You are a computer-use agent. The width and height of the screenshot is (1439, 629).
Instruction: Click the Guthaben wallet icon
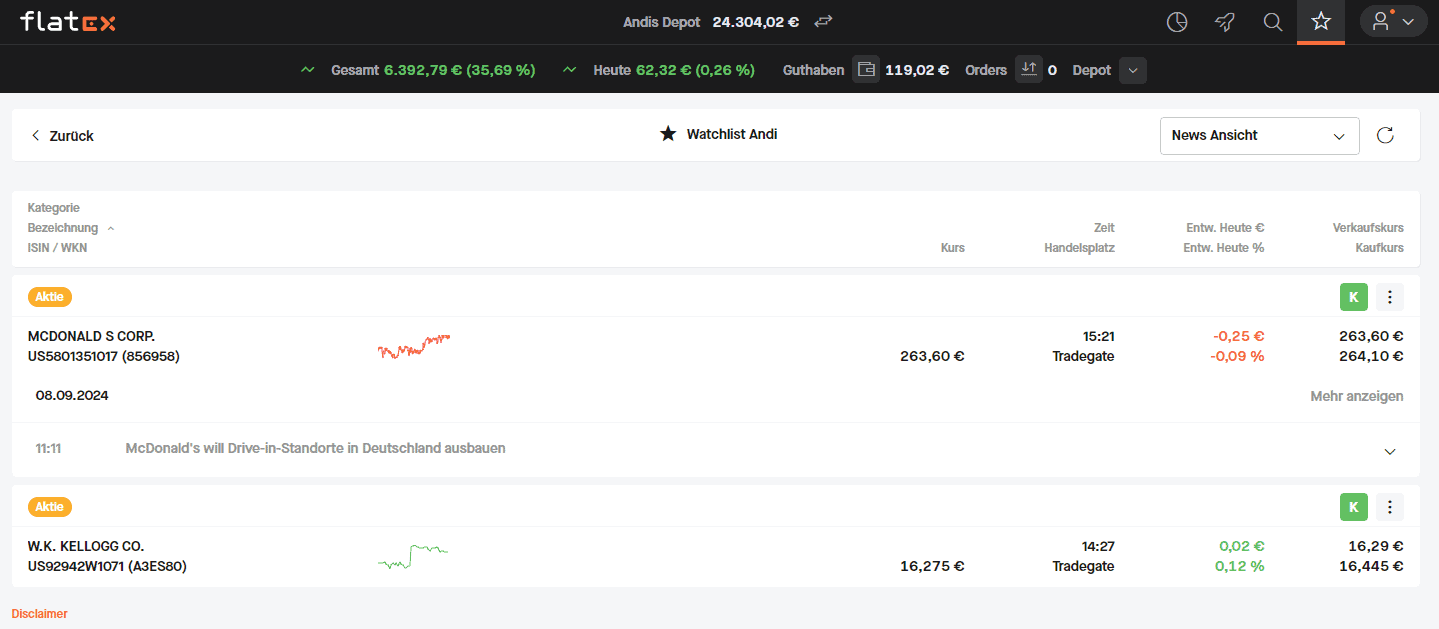point(866,70)
